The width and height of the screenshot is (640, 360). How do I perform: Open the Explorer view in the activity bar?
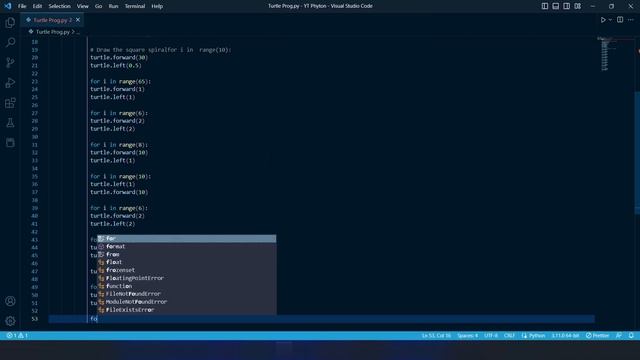point(10,22)
